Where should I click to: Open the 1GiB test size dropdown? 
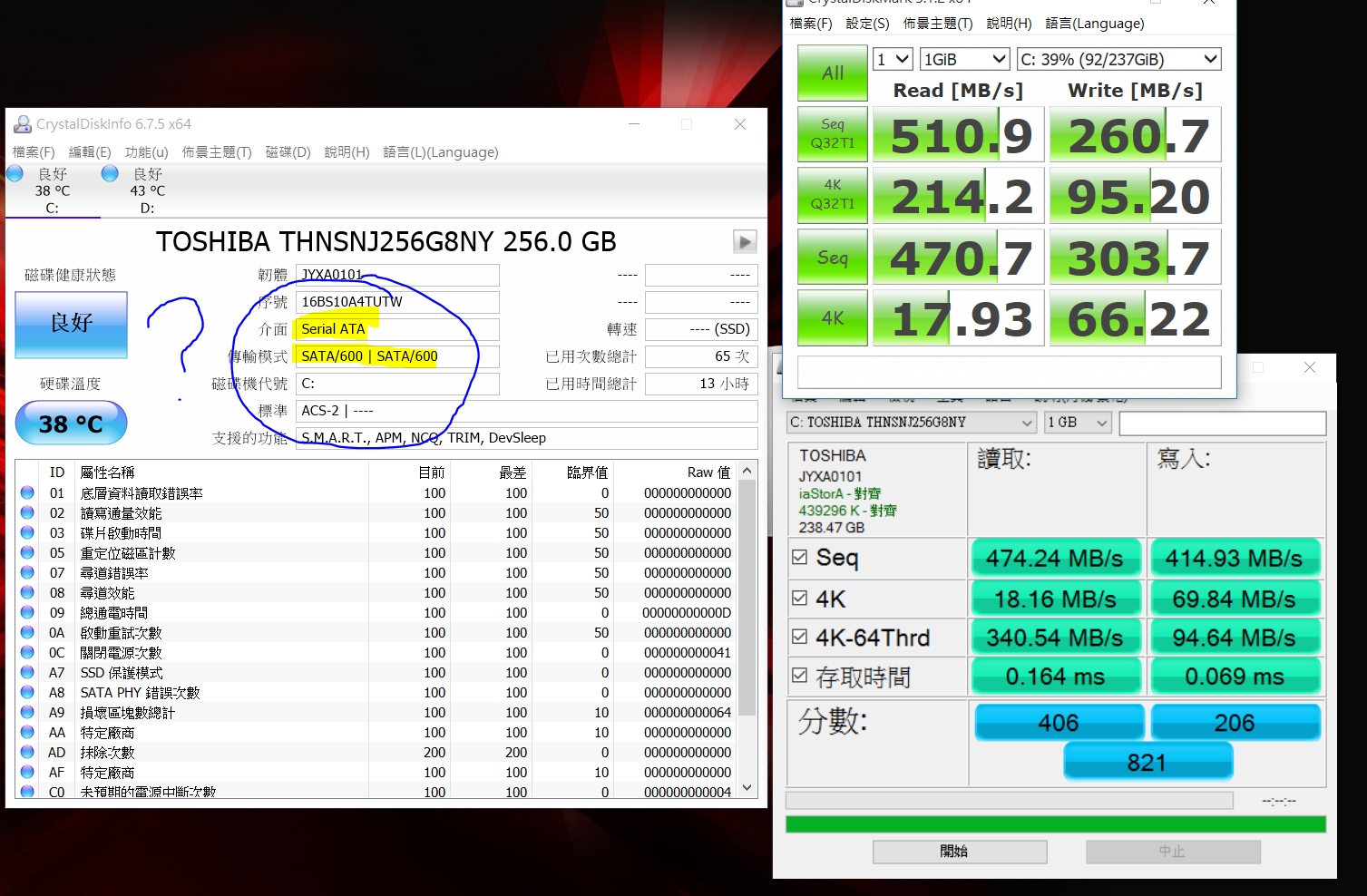click(x=965, y=59)
